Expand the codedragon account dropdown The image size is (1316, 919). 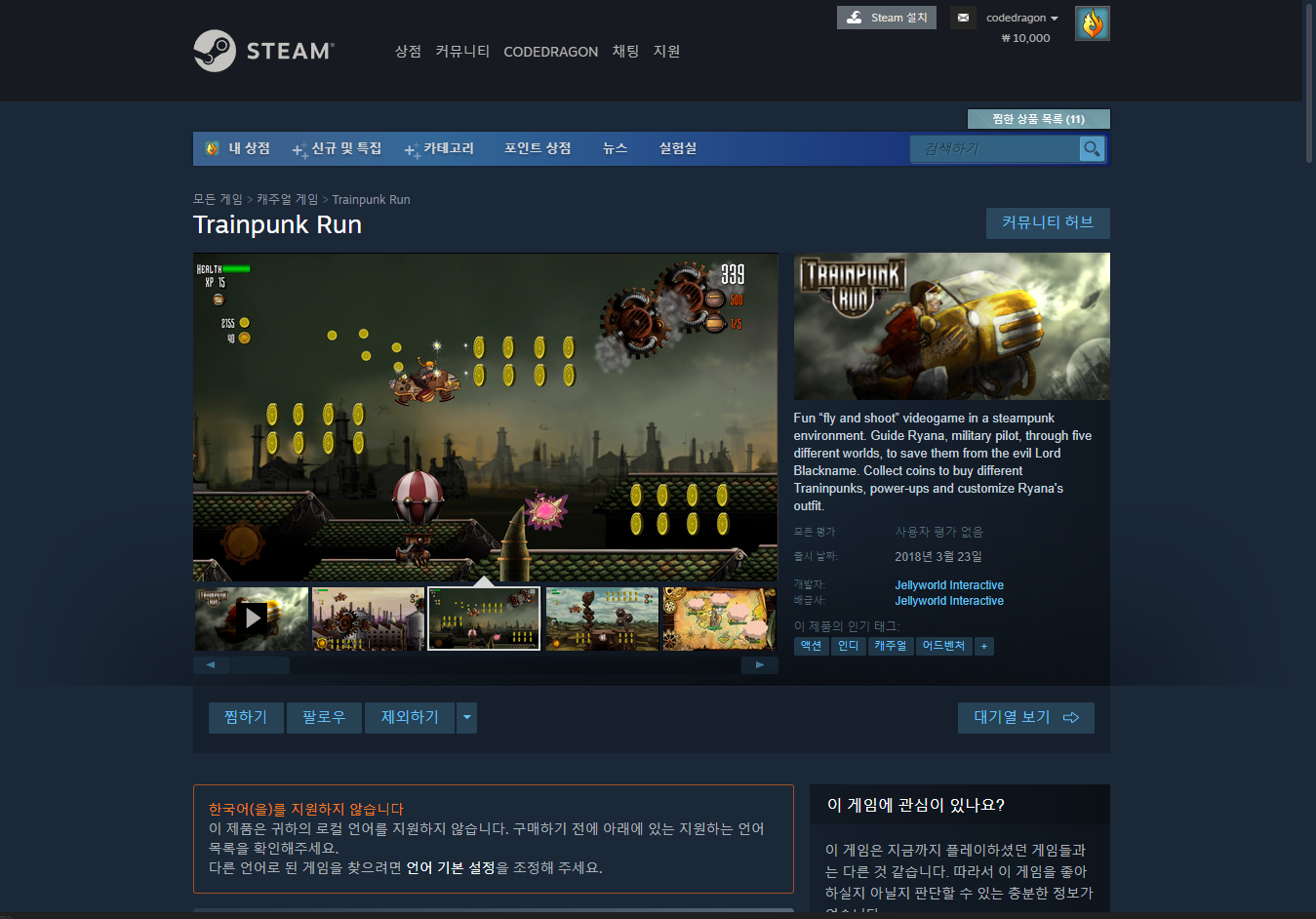point(1021,18)
